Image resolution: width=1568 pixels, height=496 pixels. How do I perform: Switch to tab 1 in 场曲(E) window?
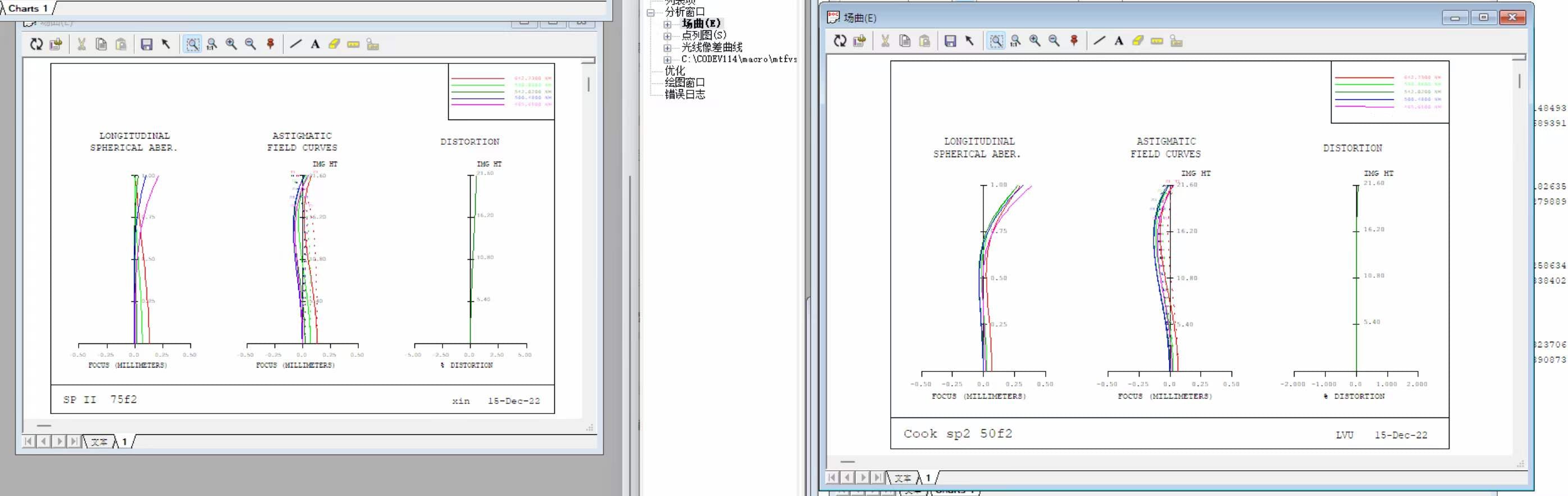click(x=928, y=479)
